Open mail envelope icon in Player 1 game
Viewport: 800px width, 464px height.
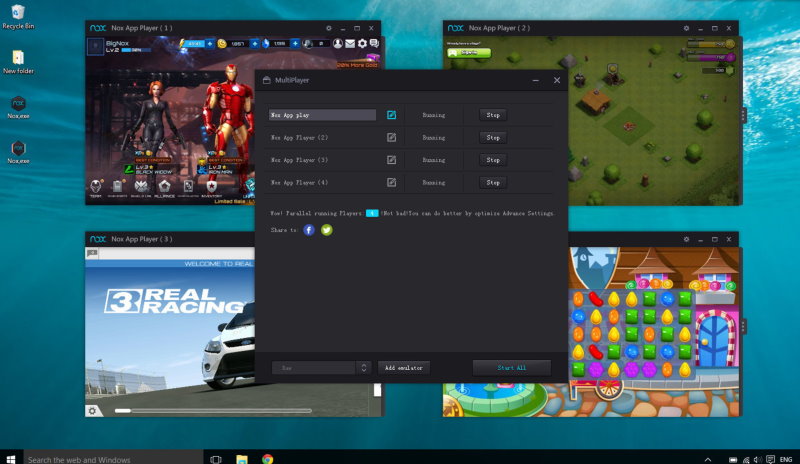[350, 43]
